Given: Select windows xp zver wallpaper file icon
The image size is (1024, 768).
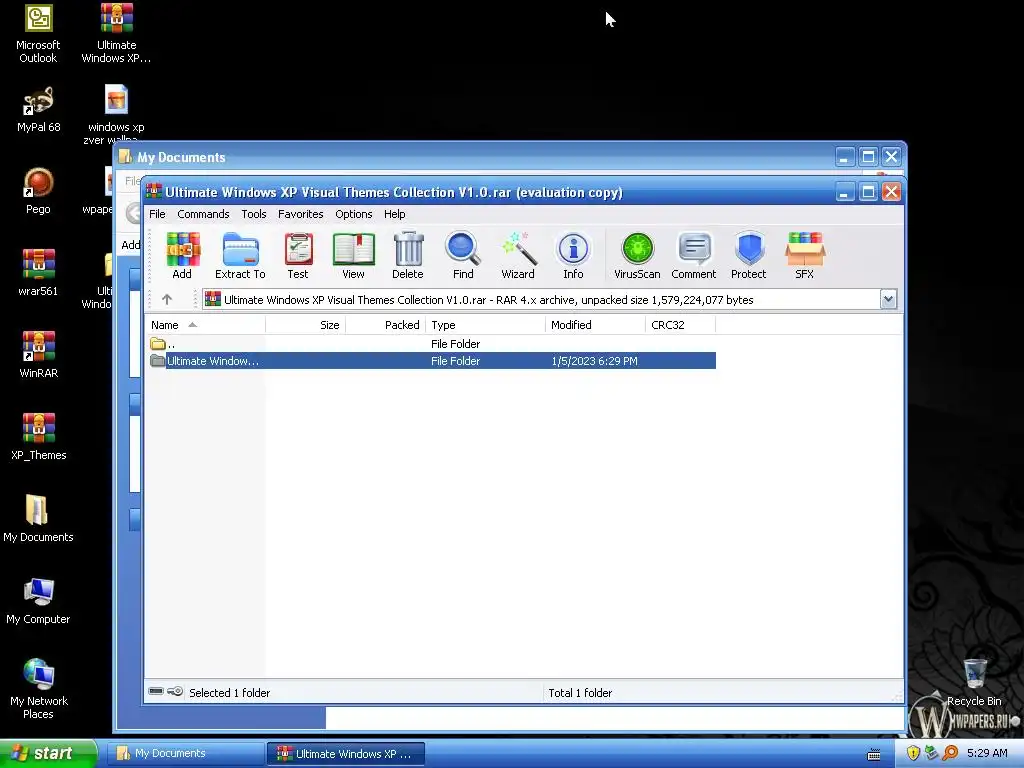Looking at the screenshot, I should pos(116,114).
